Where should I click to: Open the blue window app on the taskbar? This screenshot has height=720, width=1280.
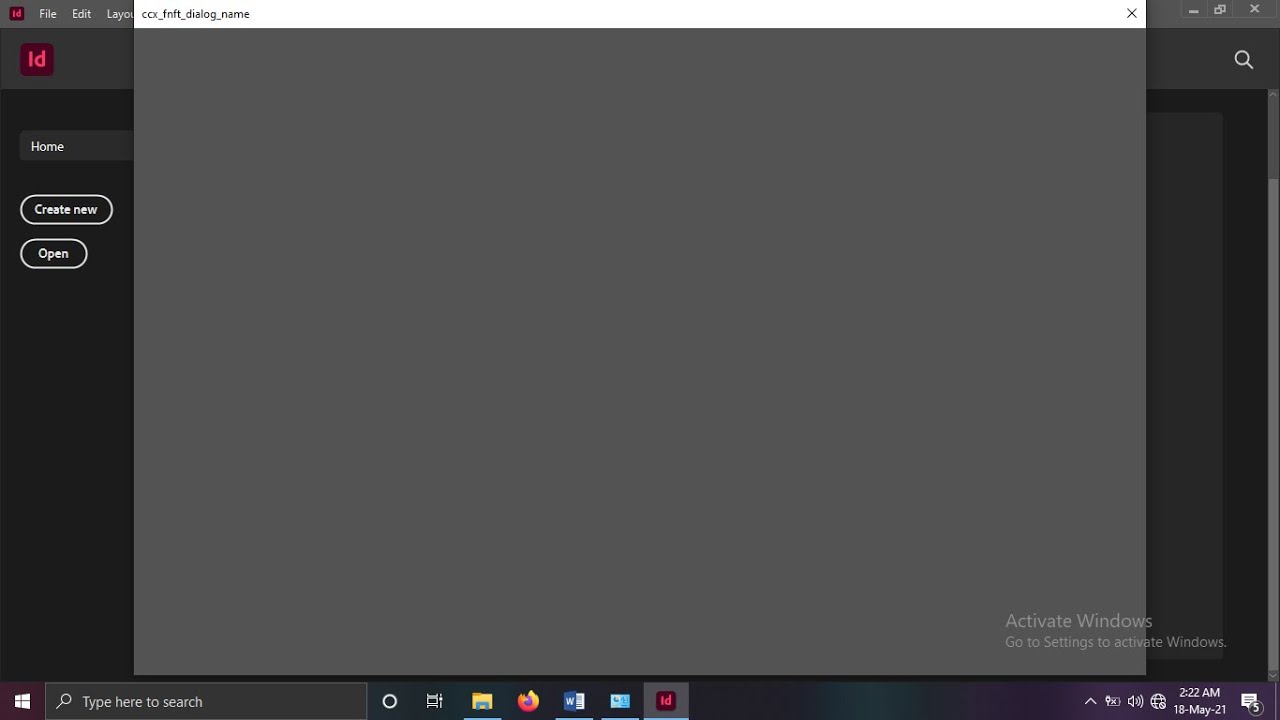tap(620, 701)
